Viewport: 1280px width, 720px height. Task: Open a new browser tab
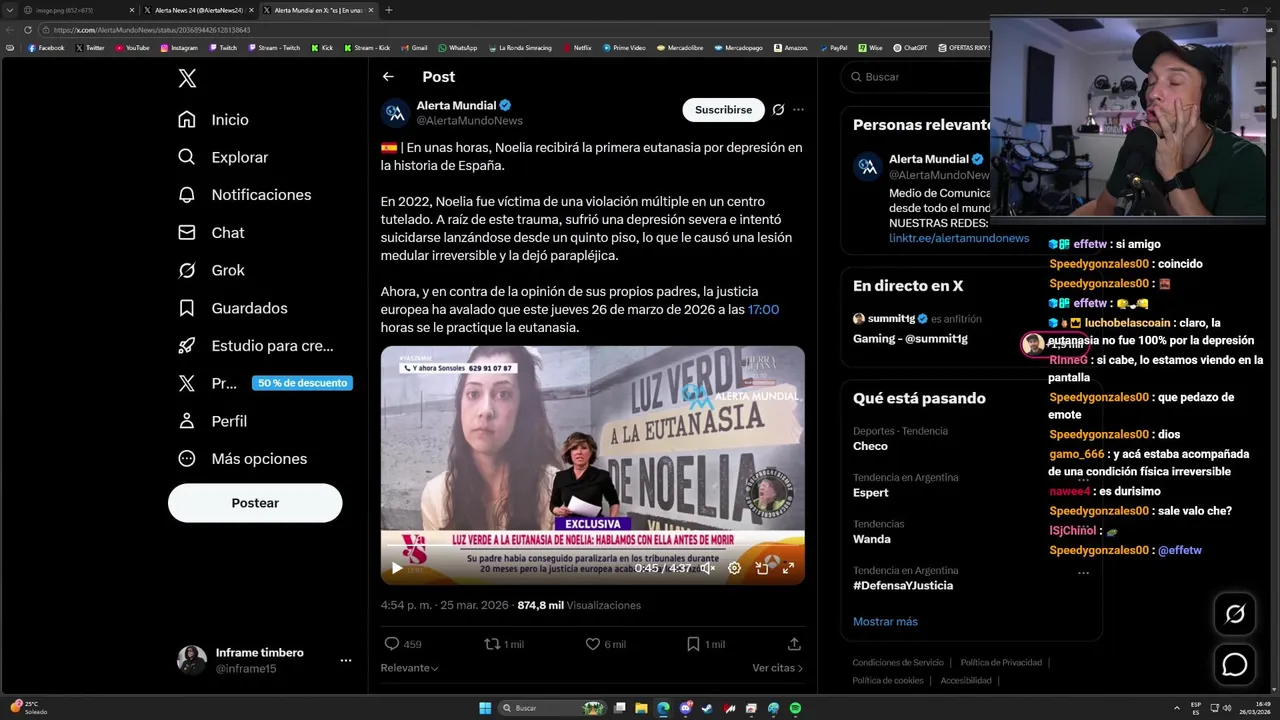click(389, 10)
